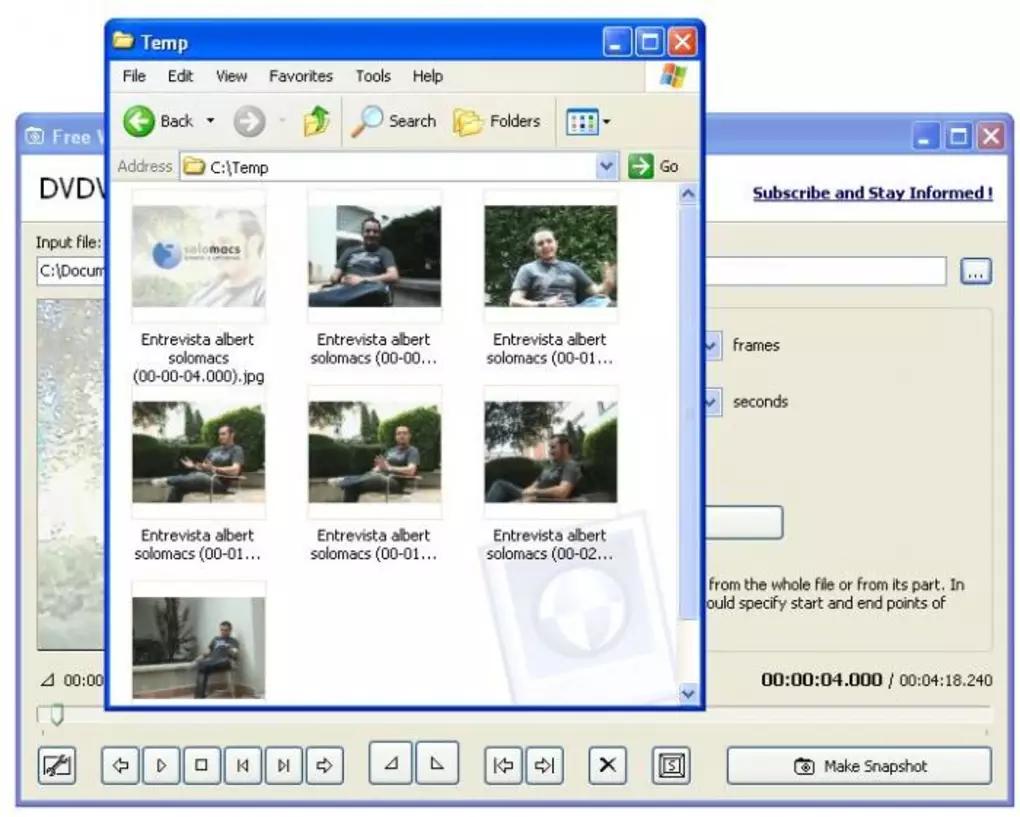Open snapshot options via the S icon
Viewport: 1020px width, 817px height.
pyautogui.click(x=672, y=765)
